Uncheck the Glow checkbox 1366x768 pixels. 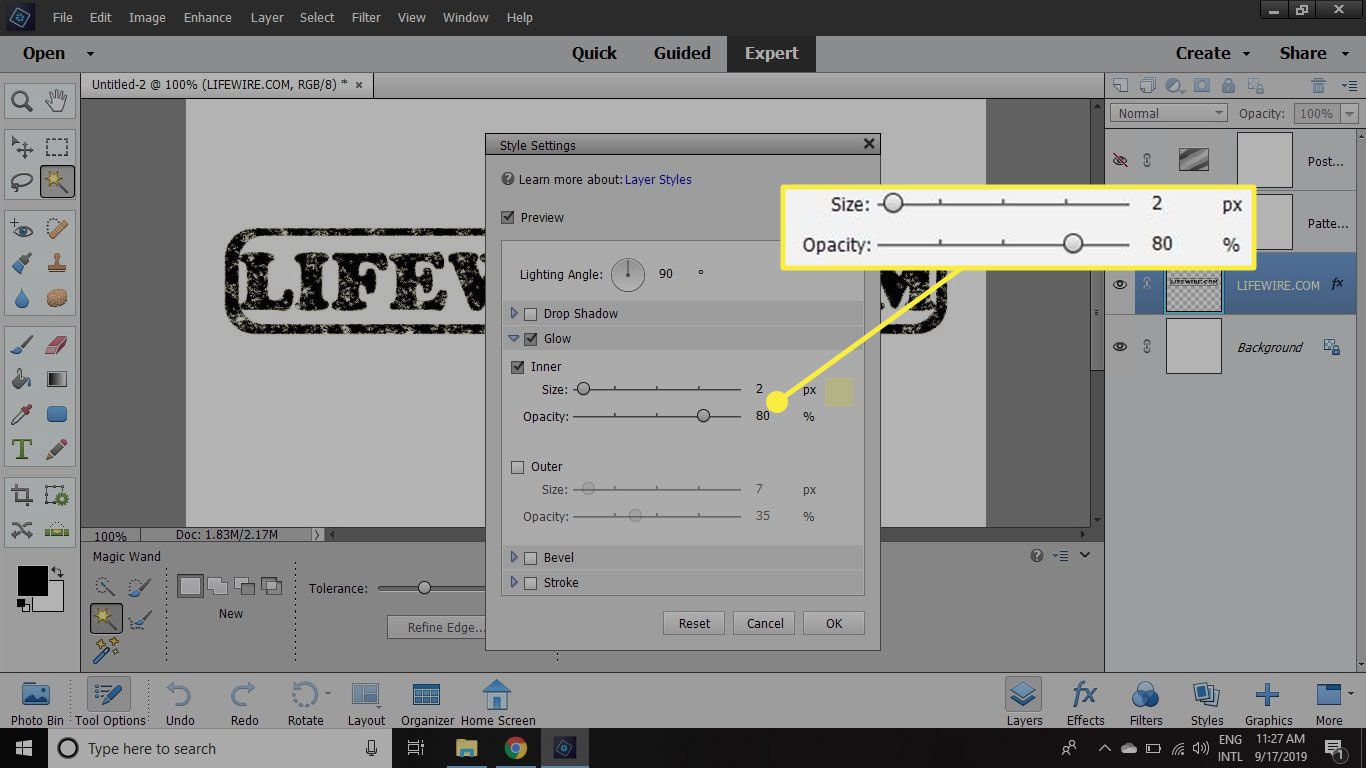pos(531,339)
